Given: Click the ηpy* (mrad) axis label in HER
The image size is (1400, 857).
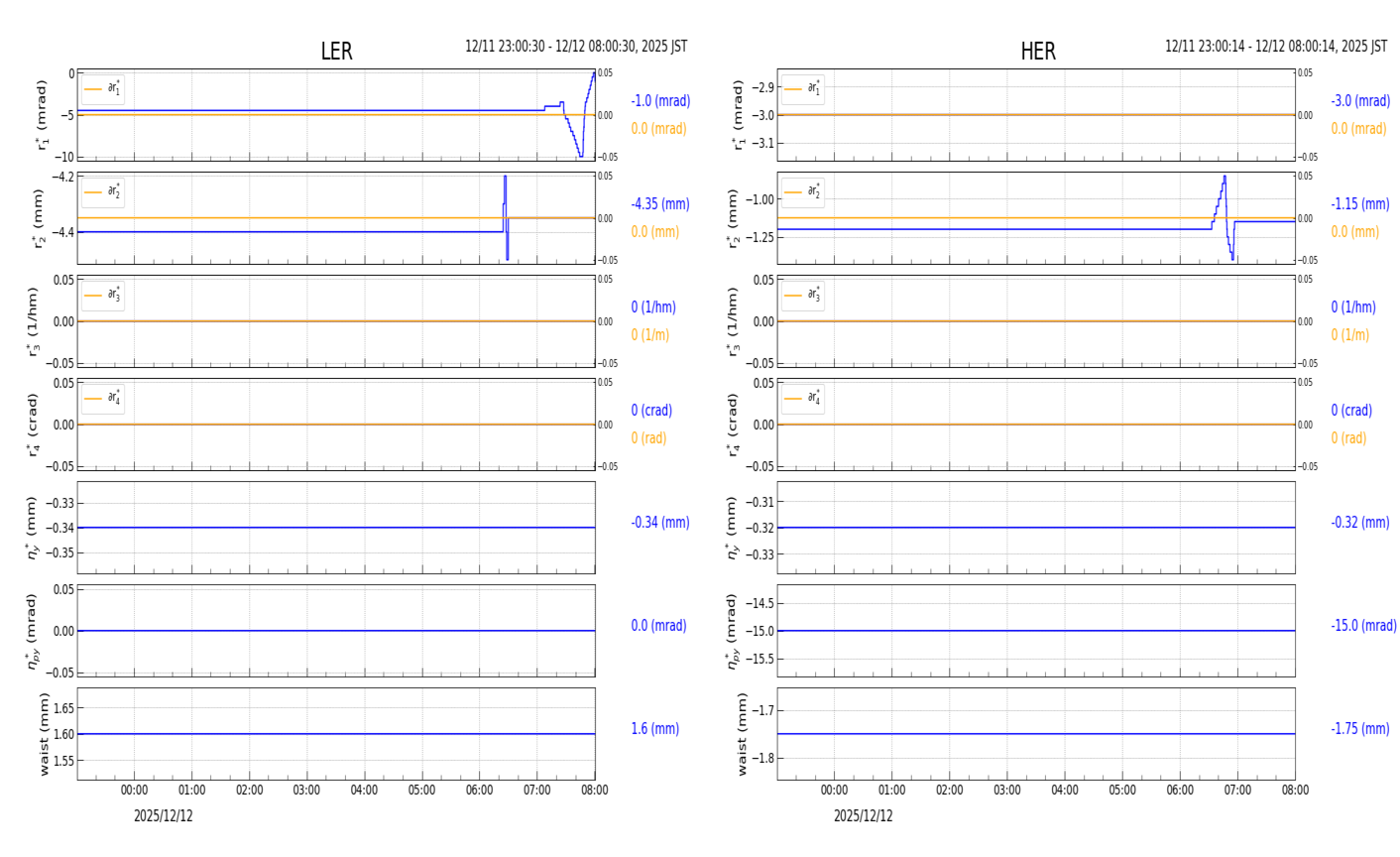Looking at the screenshot, I should [x=732, y=631].
